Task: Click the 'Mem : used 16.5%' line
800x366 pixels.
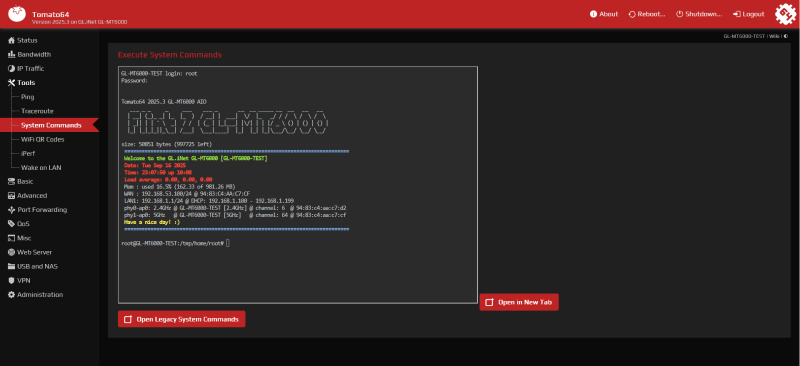Action: [x=180, y=187]
